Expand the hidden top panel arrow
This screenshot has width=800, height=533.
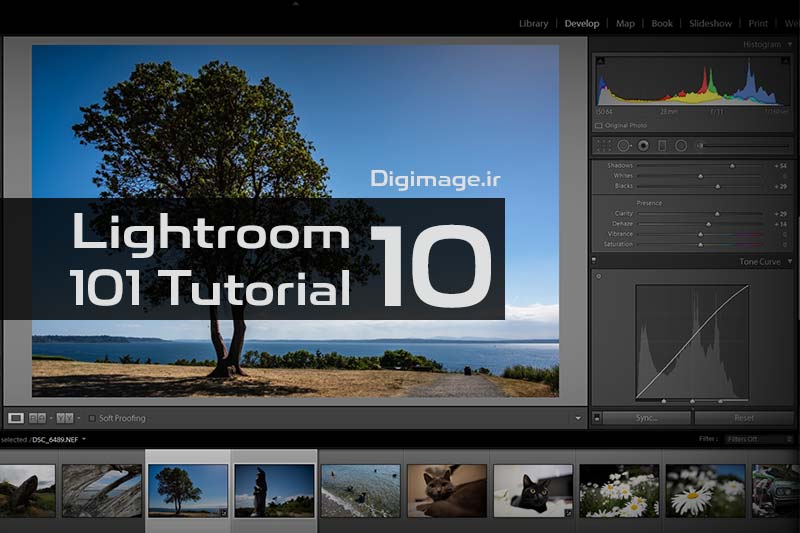[295, 3]
